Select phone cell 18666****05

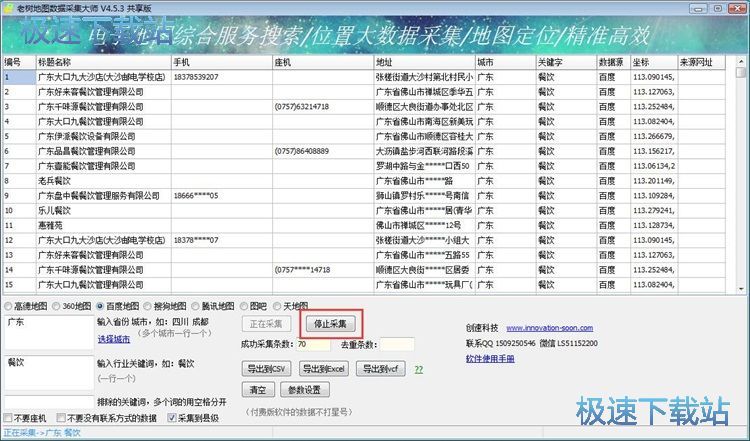tap(222, 196)
